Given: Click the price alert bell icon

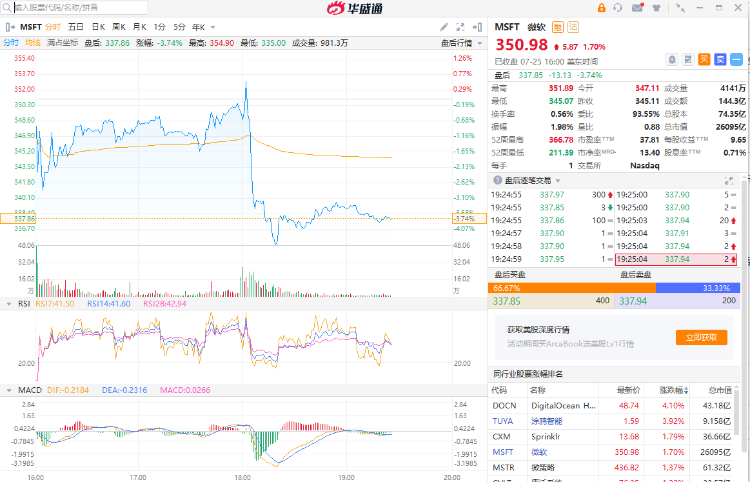Looking at the screenshot, I should tap(673, 59).
